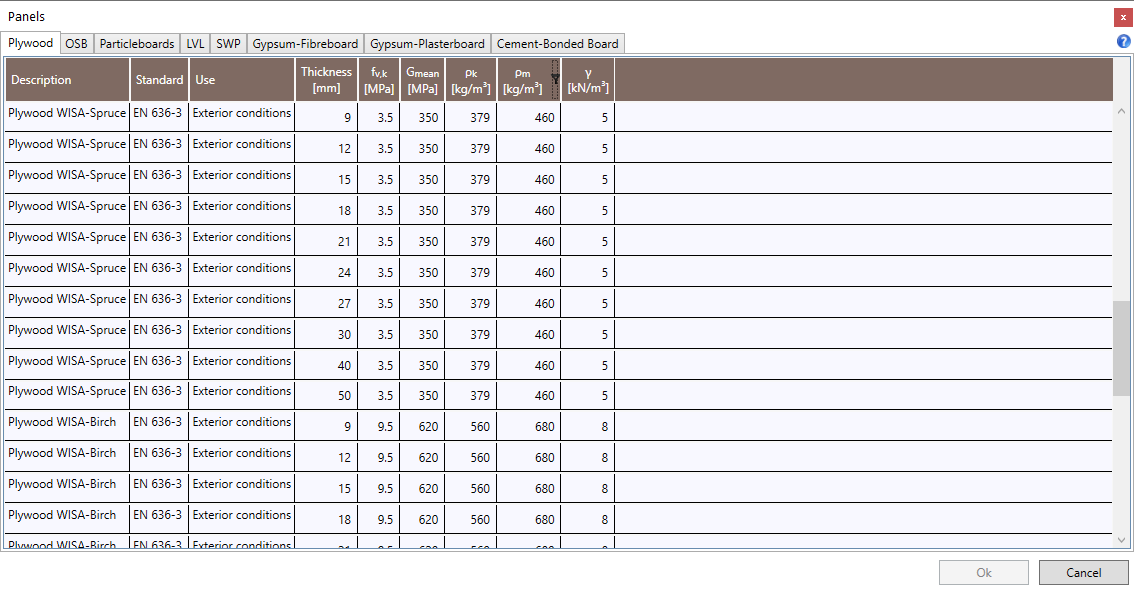
Task: Switch to Cement-Bonded Board tab
Action: (558, 43)
